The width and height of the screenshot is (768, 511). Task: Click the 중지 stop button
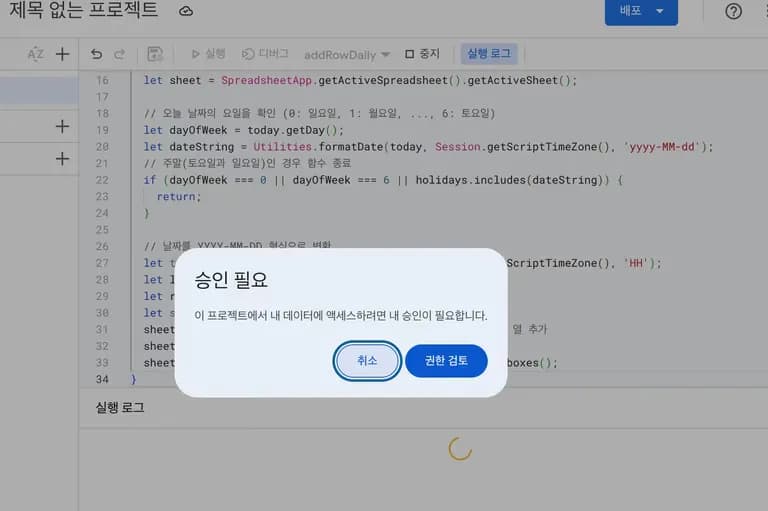tap(422, 54)
